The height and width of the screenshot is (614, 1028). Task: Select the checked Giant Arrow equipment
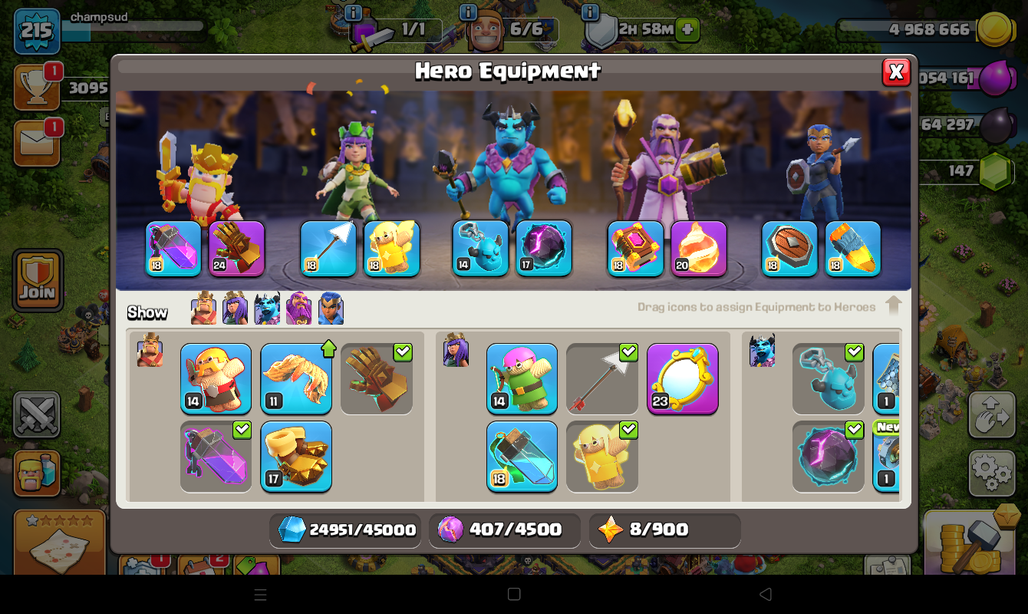click(x=602, y=379)
